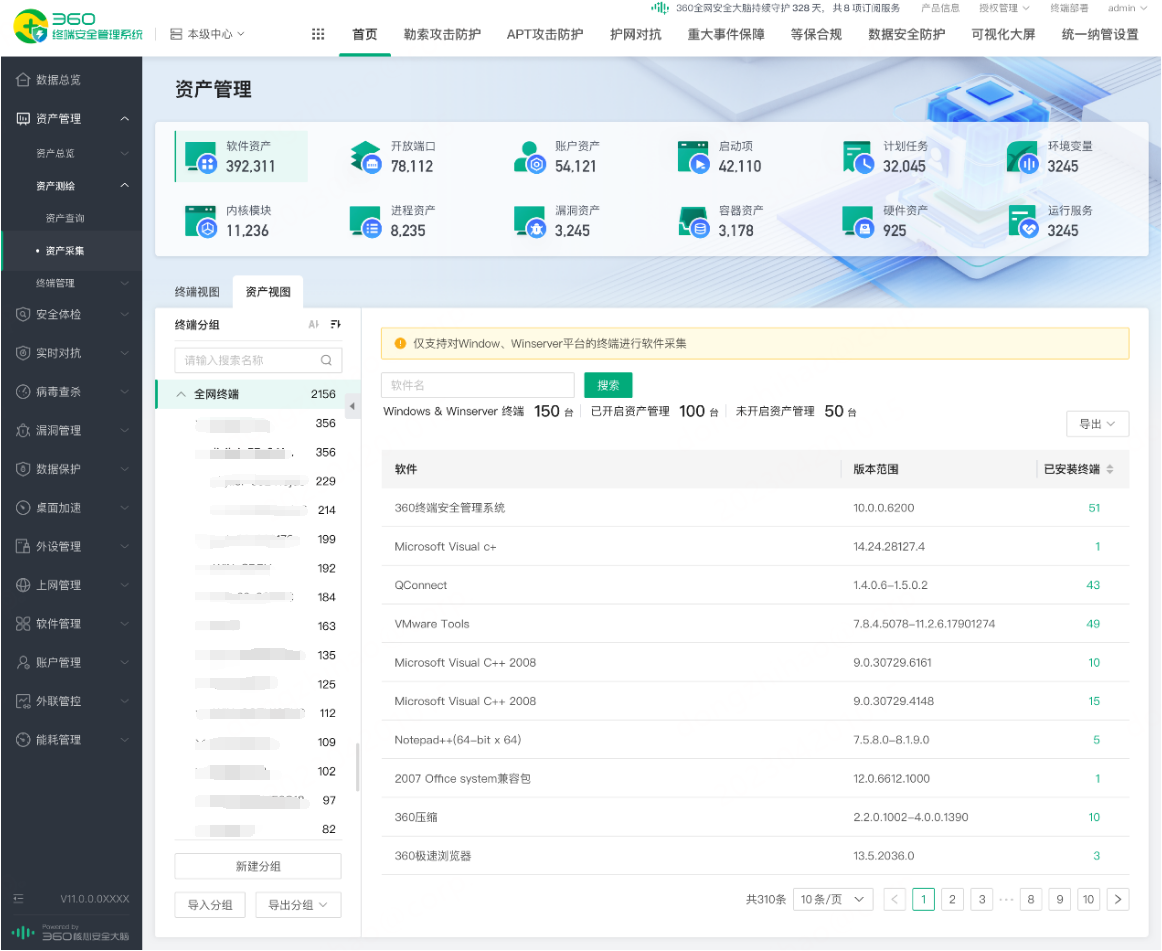The width and height of the screenshot is (1162, 951).
Task: Collapse the left sidebar with bottom menu icon
Action: (x=19, y=898)
